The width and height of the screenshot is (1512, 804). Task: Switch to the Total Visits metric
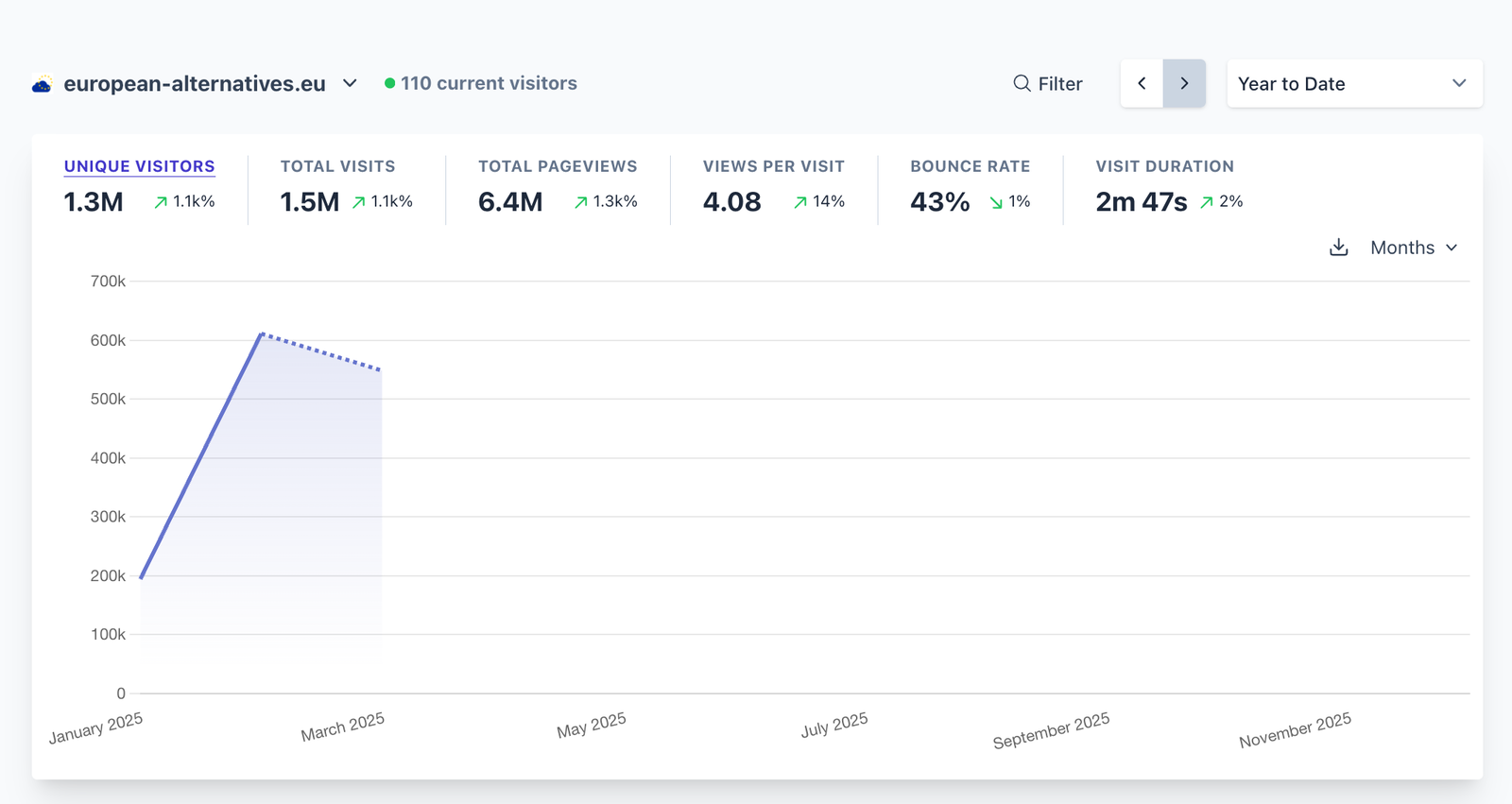337,166
